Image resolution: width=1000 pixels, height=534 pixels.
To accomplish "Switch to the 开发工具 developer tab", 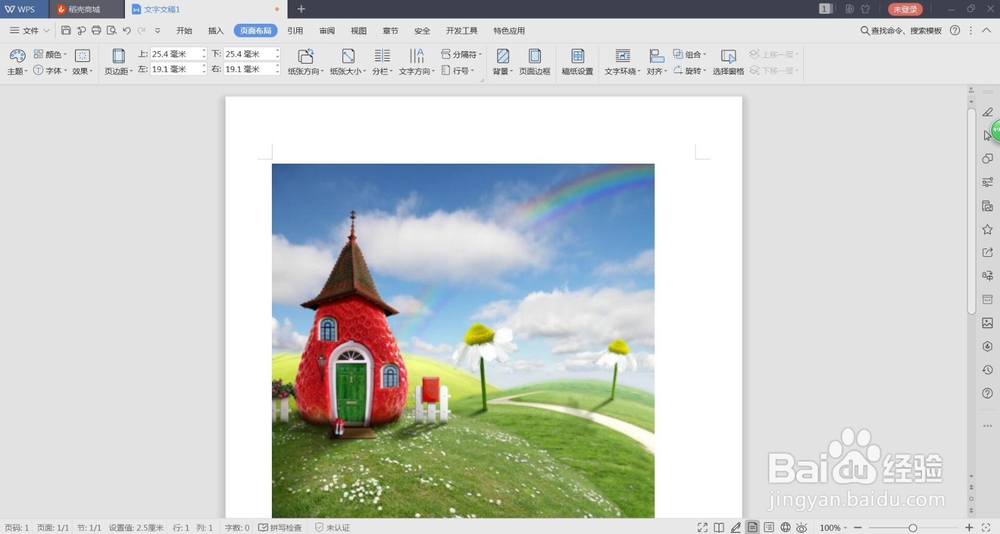I will 462,31.
